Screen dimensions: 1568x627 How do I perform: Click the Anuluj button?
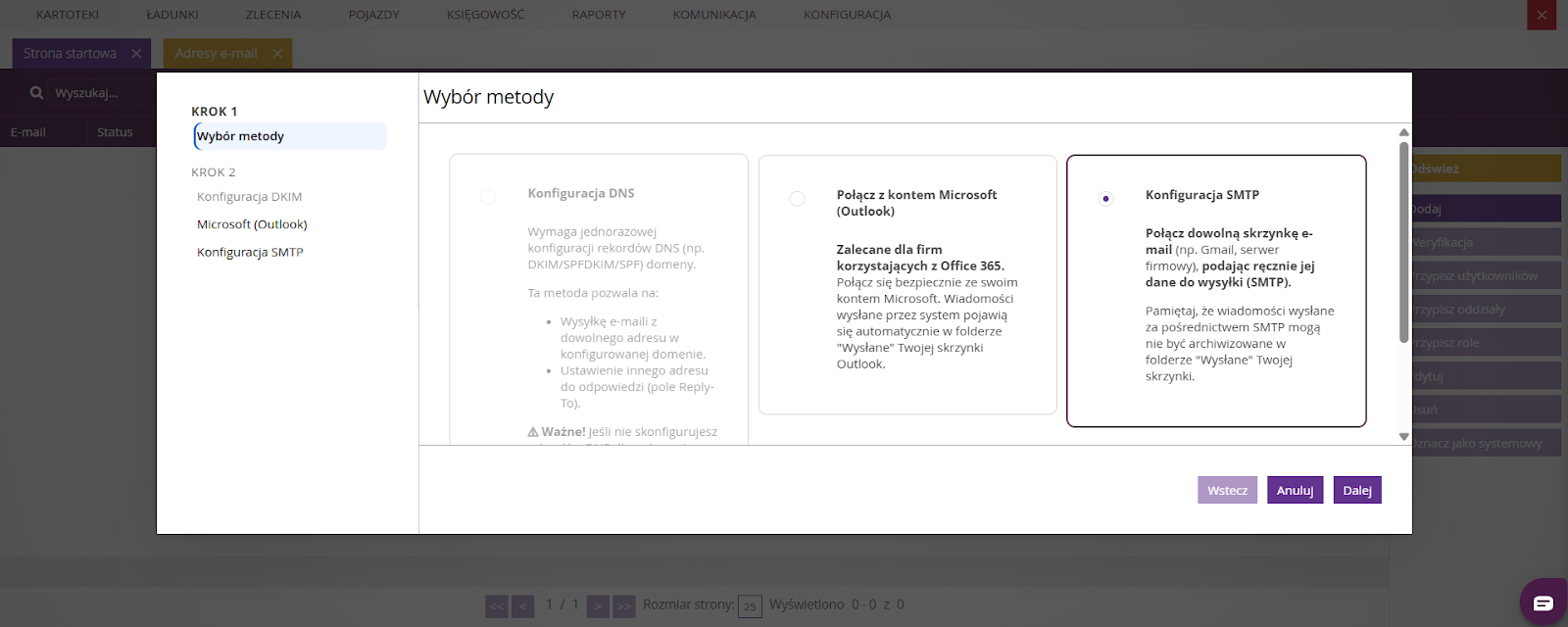tap(1295, 490)
